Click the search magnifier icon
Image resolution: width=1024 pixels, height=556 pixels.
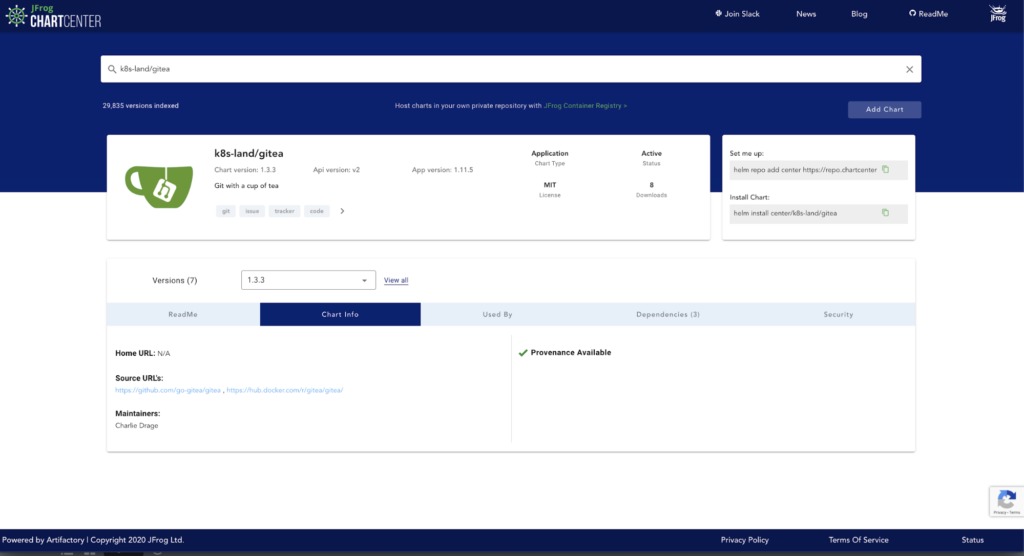tap(112, 69)
